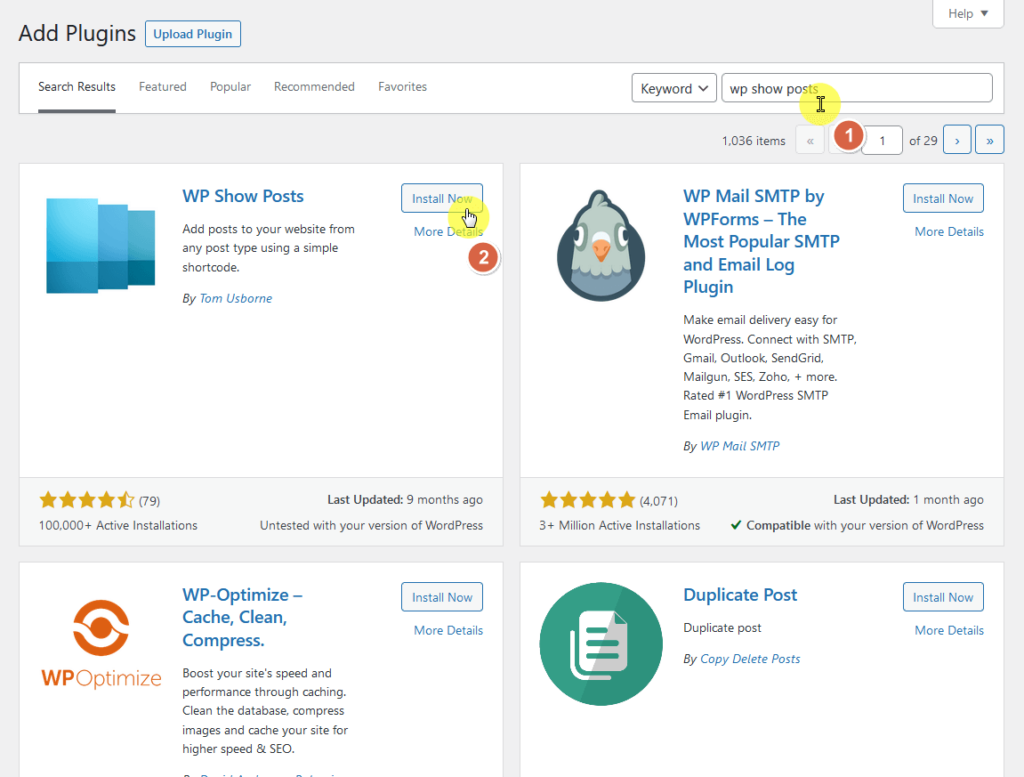
Task: Open More Details for WP-Optimize
Action: pyautogui.click(x=448, y=631)
